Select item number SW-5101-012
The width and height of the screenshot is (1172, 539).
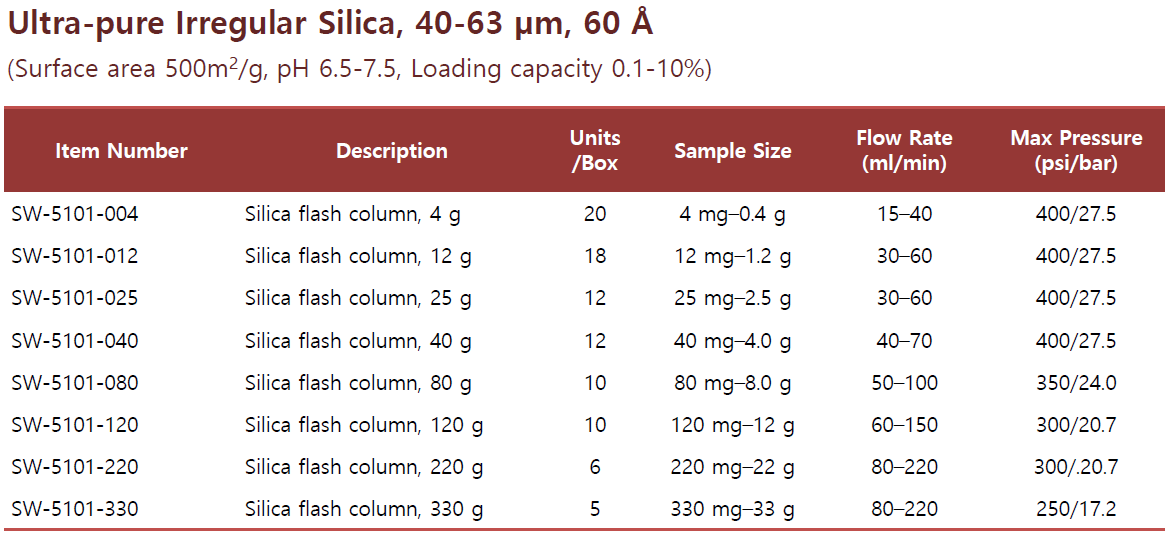pos(75,256)
